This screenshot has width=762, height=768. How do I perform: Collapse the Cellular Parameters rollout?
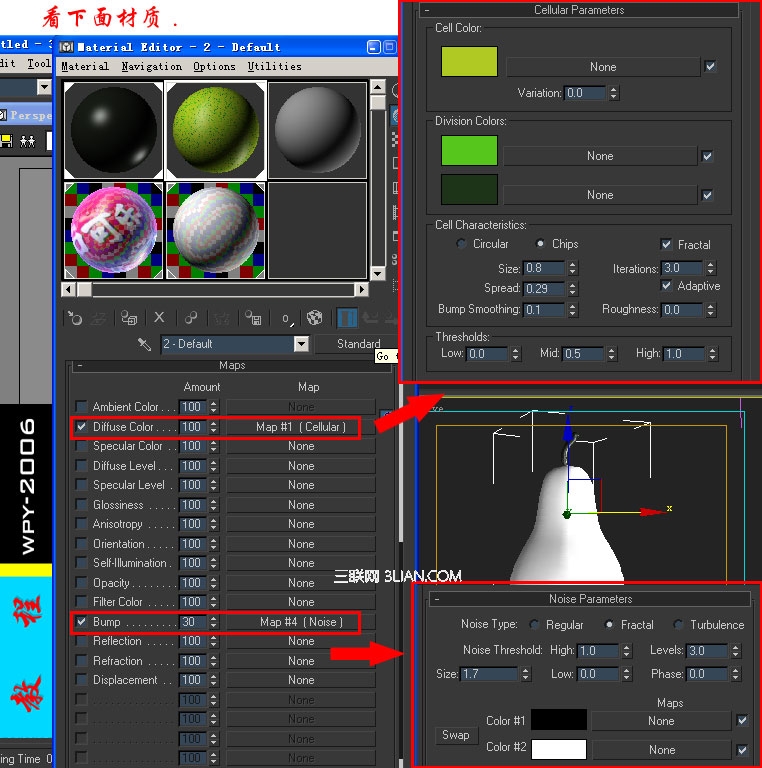point(427,10)
